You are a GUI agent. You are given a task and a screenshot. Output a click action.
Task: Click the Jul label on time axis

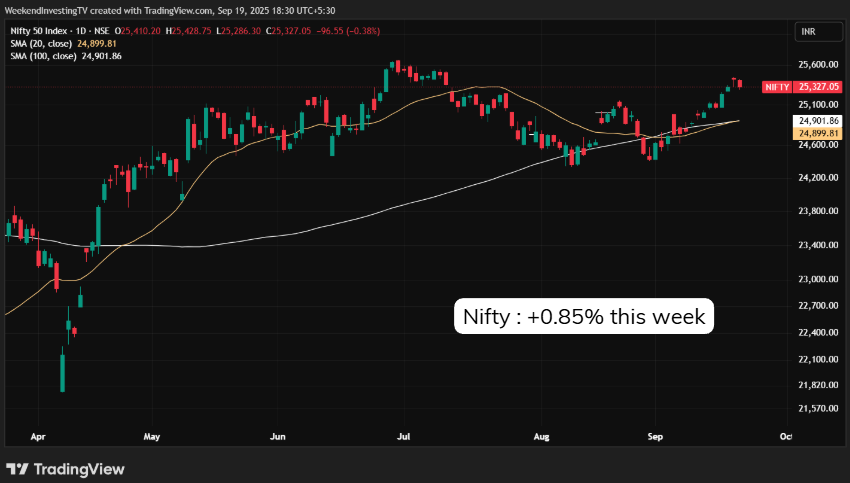click(x=403, y=436)
